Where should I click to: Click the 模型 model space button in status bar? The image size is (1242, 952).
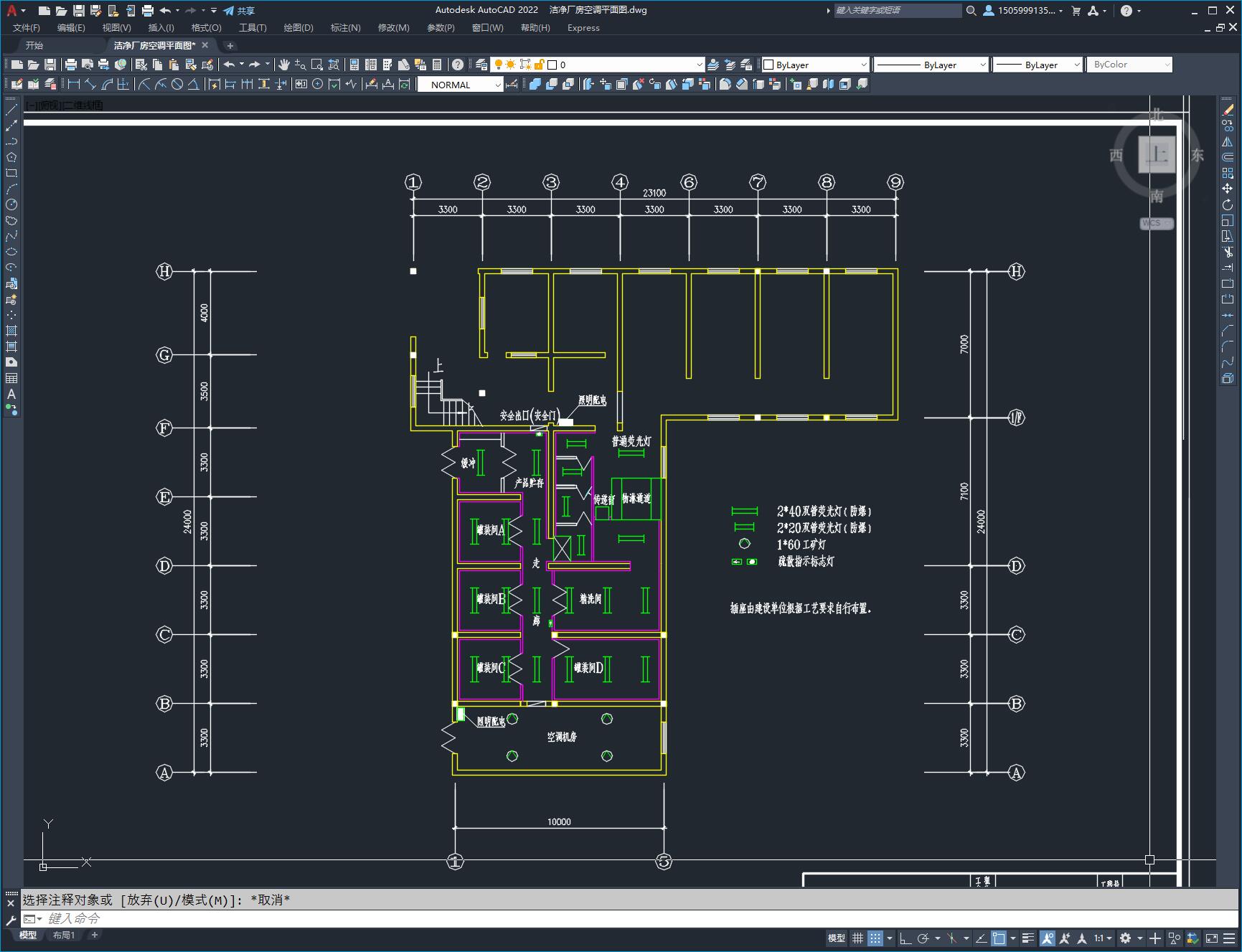point(837,938)
